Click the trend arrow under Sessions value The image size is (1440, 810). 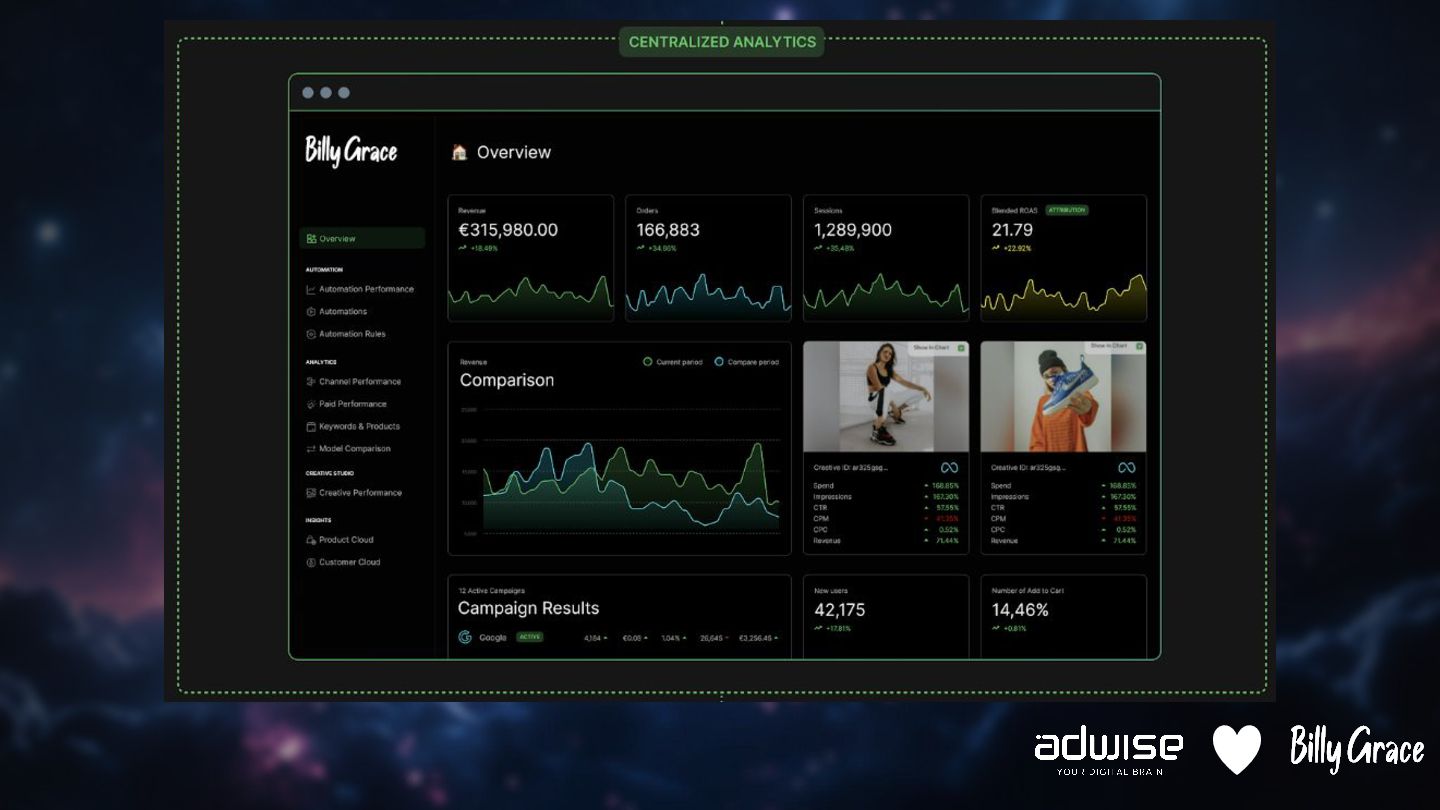818,248
